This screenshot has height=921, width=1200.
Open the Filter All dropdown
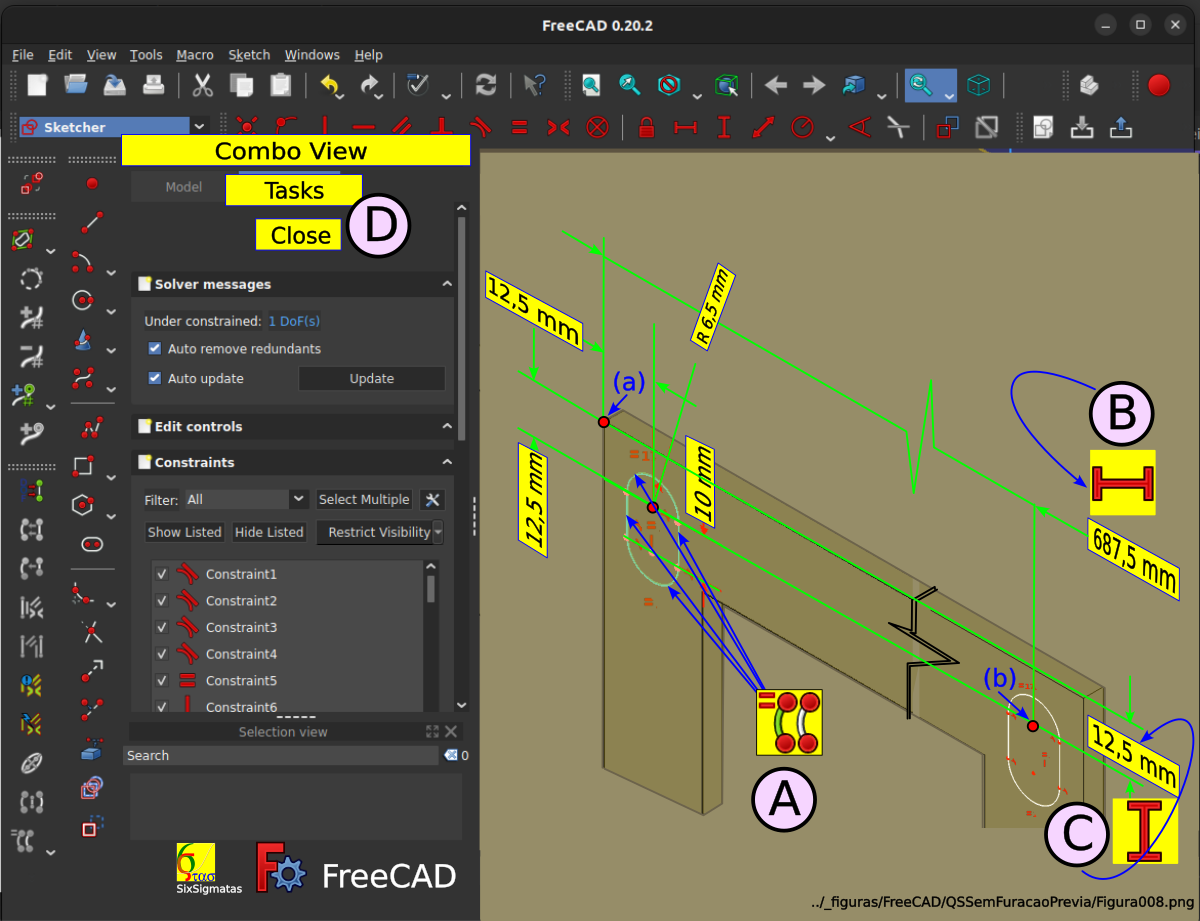[x=246, y=499]
